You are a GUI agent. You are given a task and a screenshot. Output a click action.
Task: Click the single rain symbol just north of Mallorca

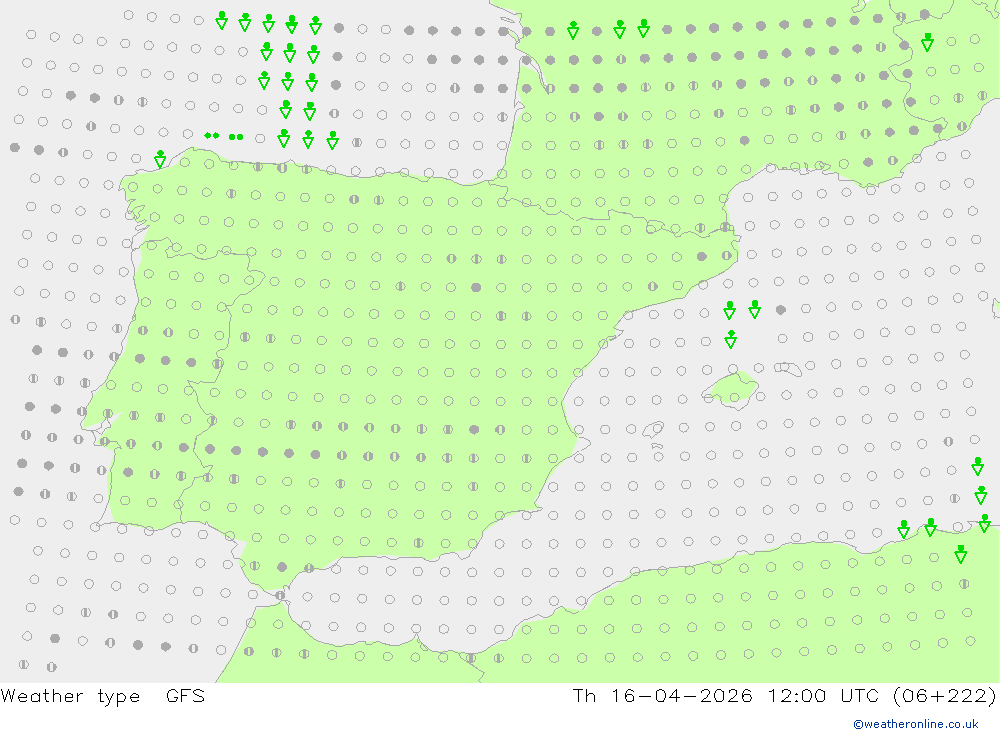click(x=731, y=339)
